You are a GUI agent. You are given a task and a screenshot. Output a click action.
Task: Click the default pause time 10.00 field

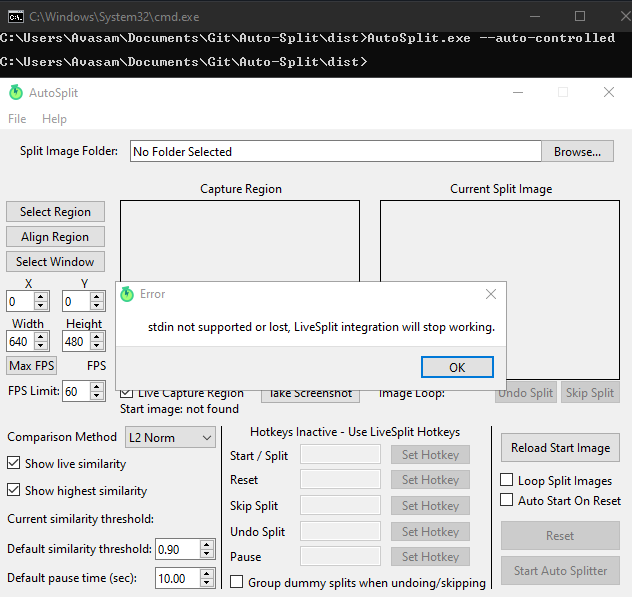[x=178, y=578]
